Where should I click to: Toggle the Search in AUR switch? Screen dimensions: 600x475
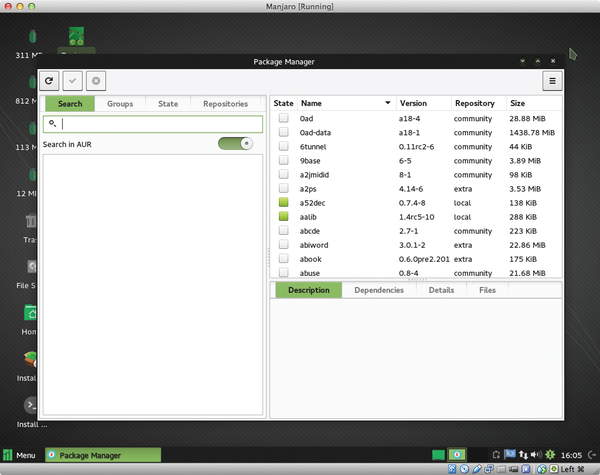coord(235,144)
